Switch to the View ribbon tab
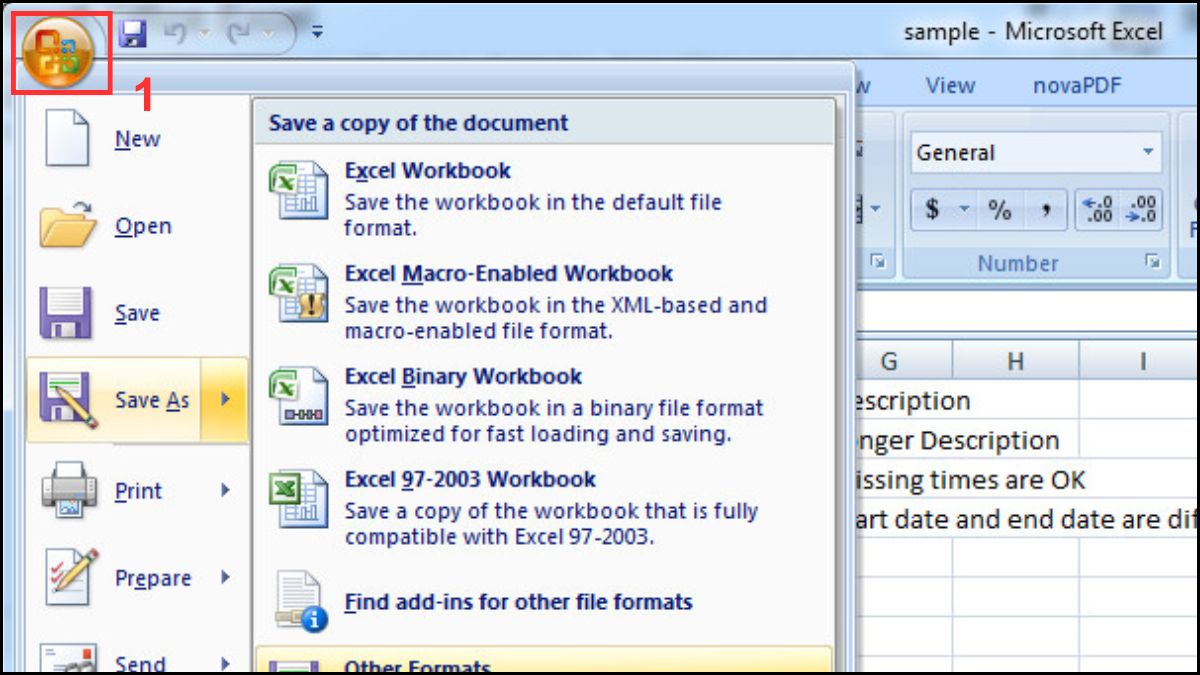The image size is (1200, 675). point(949,85)
